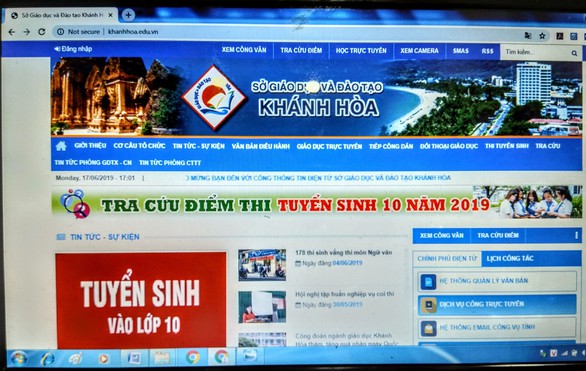
Task: Open Hội nghị tập huấn thumbnail
Action: [x=262, y=307]
